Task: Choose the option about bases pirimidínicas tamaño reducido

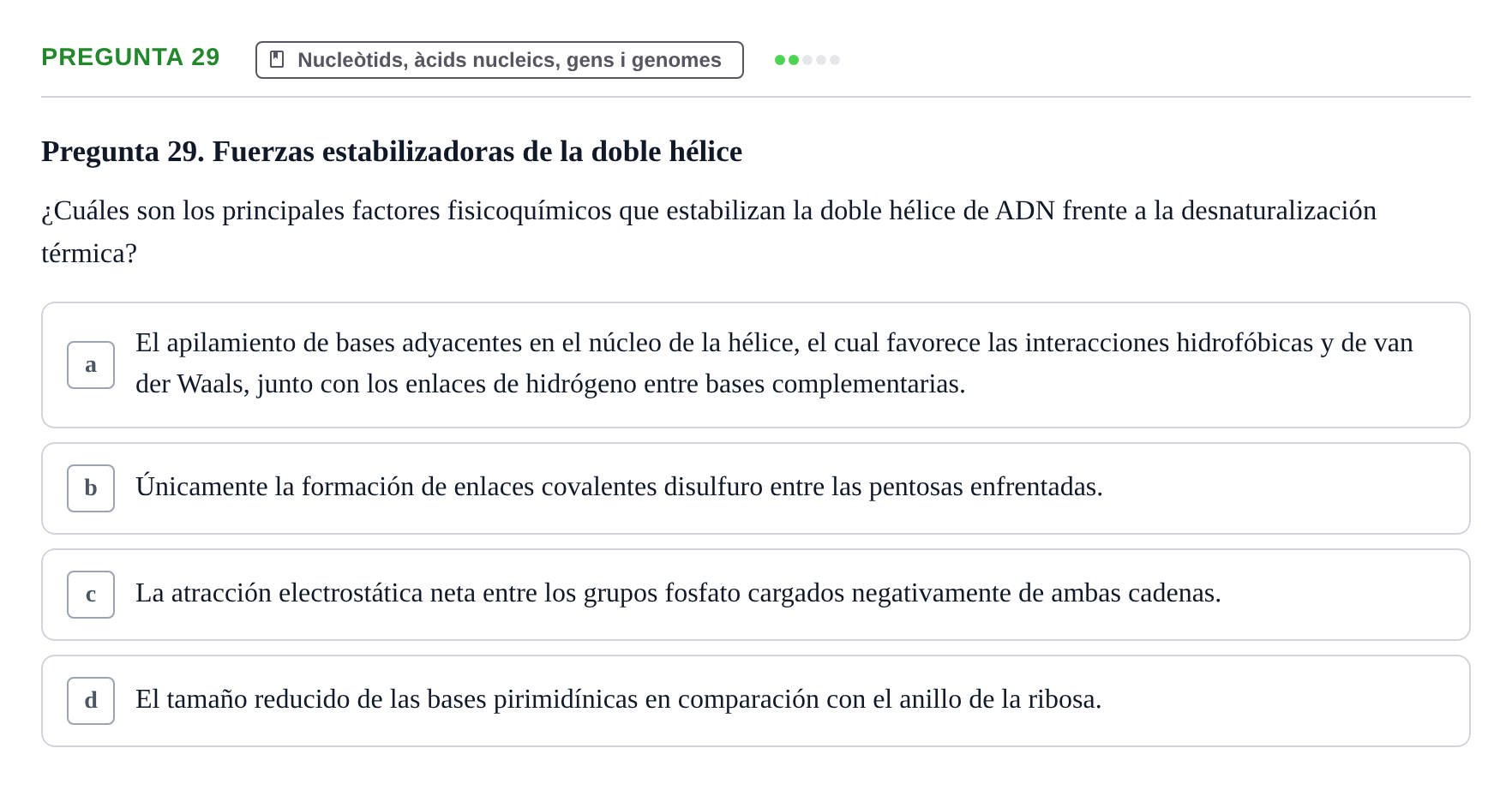Action: click(756, 701)
